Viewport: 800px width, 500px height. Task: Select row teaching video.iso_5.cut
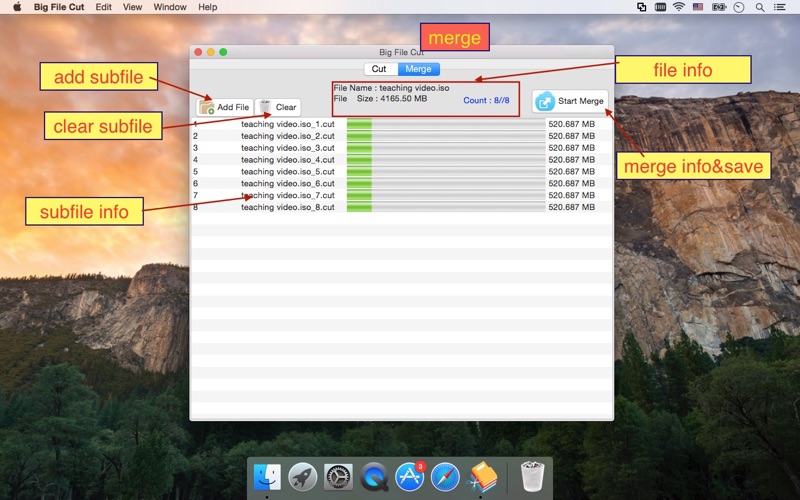tap(401, 171)
